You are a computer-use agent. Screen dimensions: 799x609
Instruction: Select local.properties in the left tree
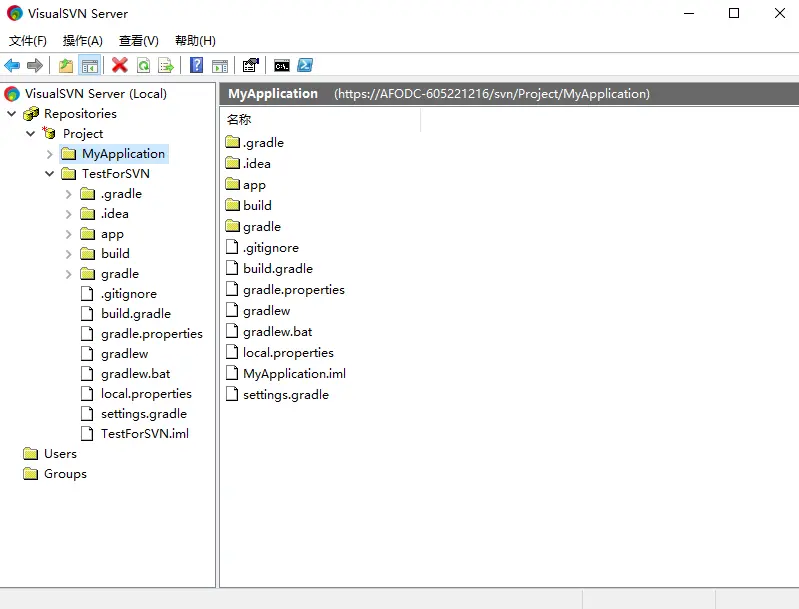(x=146, y=393)
